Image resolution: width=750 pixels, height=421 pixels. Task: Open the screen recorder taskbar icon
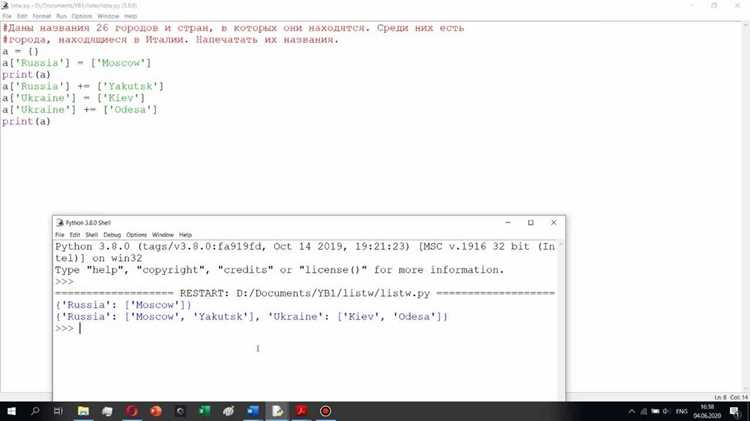(326, 411)
